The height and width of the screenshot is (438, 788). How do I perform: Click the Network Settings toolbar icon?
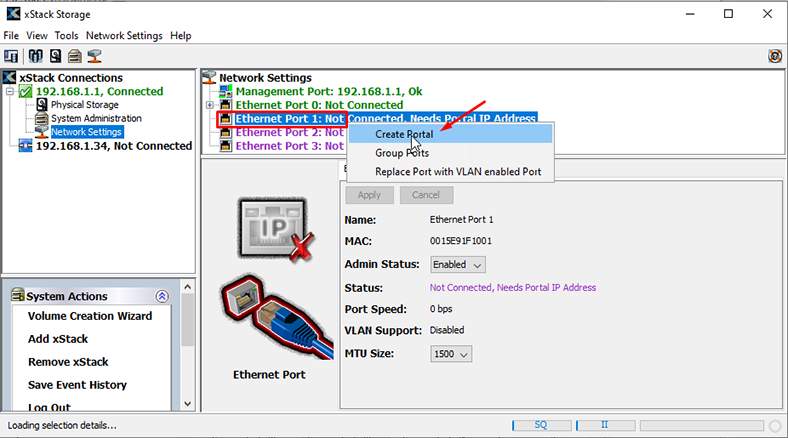click(94, 56)
